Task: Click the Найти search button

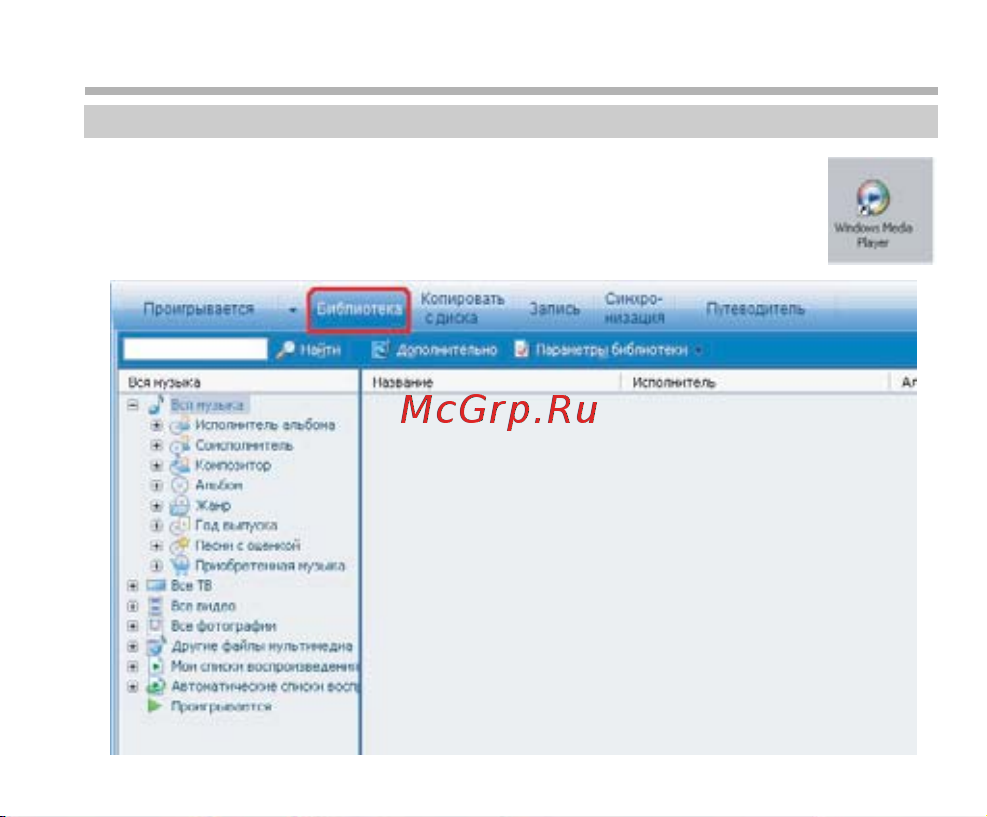Action: click(308, 349)
